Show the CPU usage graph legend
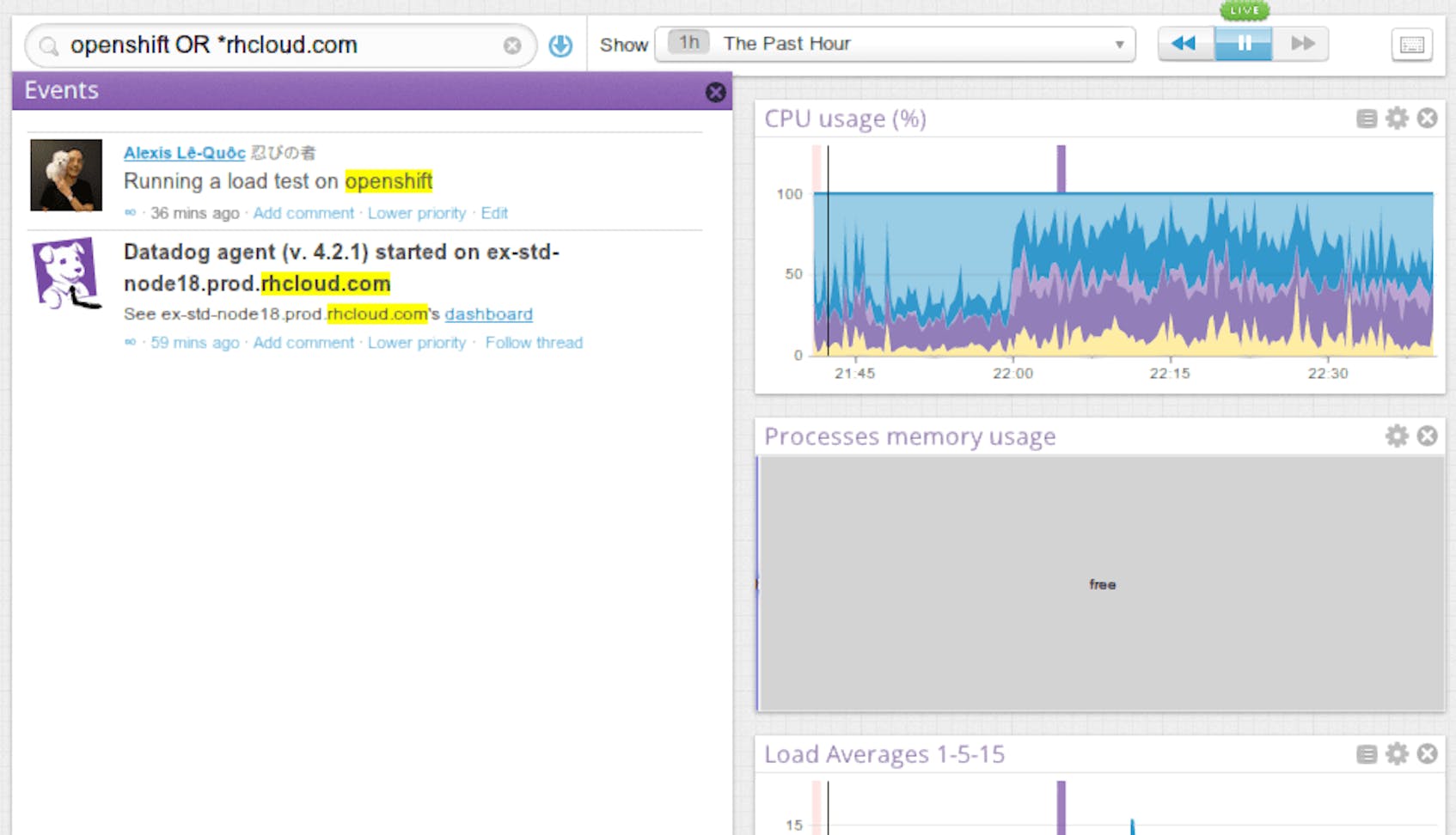This screenshot has width=1456, height=835. coord(1365,119)
